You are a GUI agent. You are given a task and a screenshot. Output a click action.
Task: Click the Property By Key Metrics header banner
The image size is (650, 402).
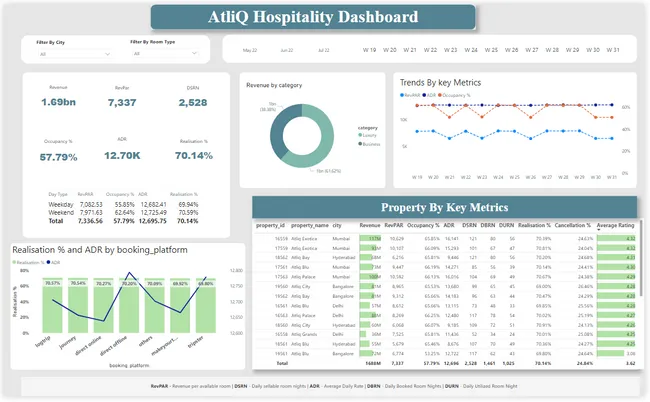point(444,207)
